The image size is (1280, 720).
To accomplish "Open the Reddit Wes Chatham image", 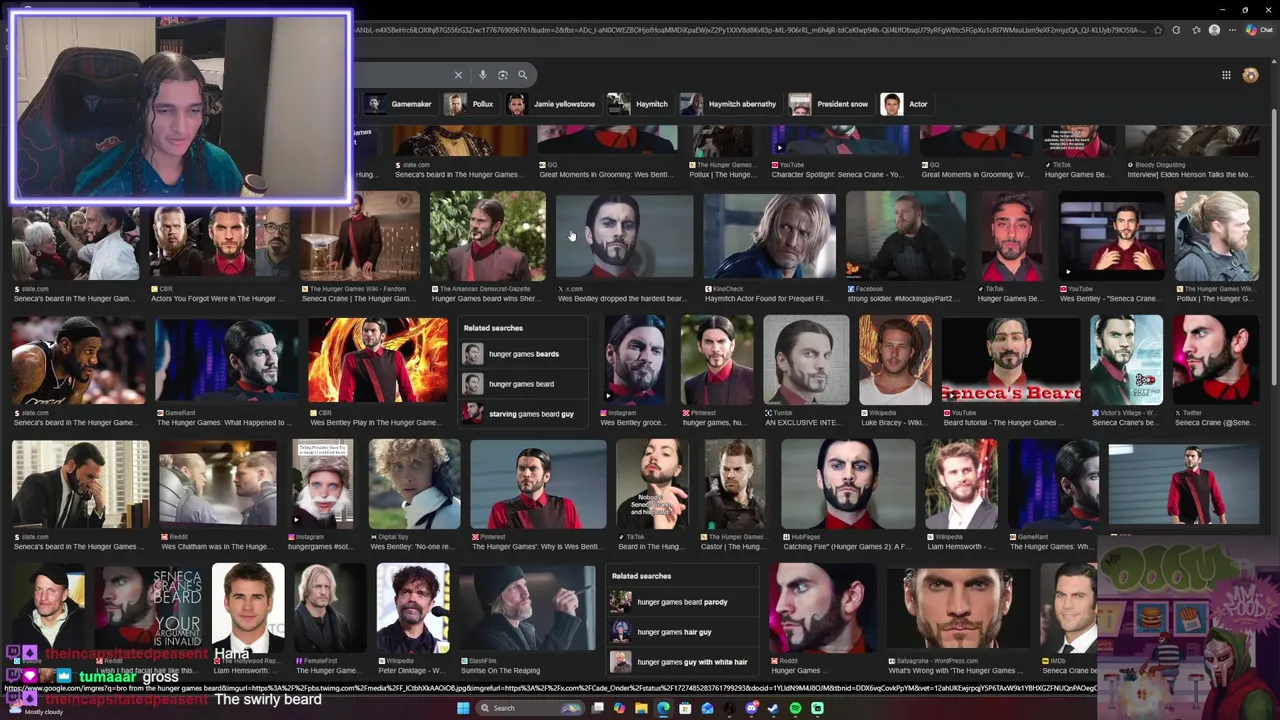I will tap(218, 484).
